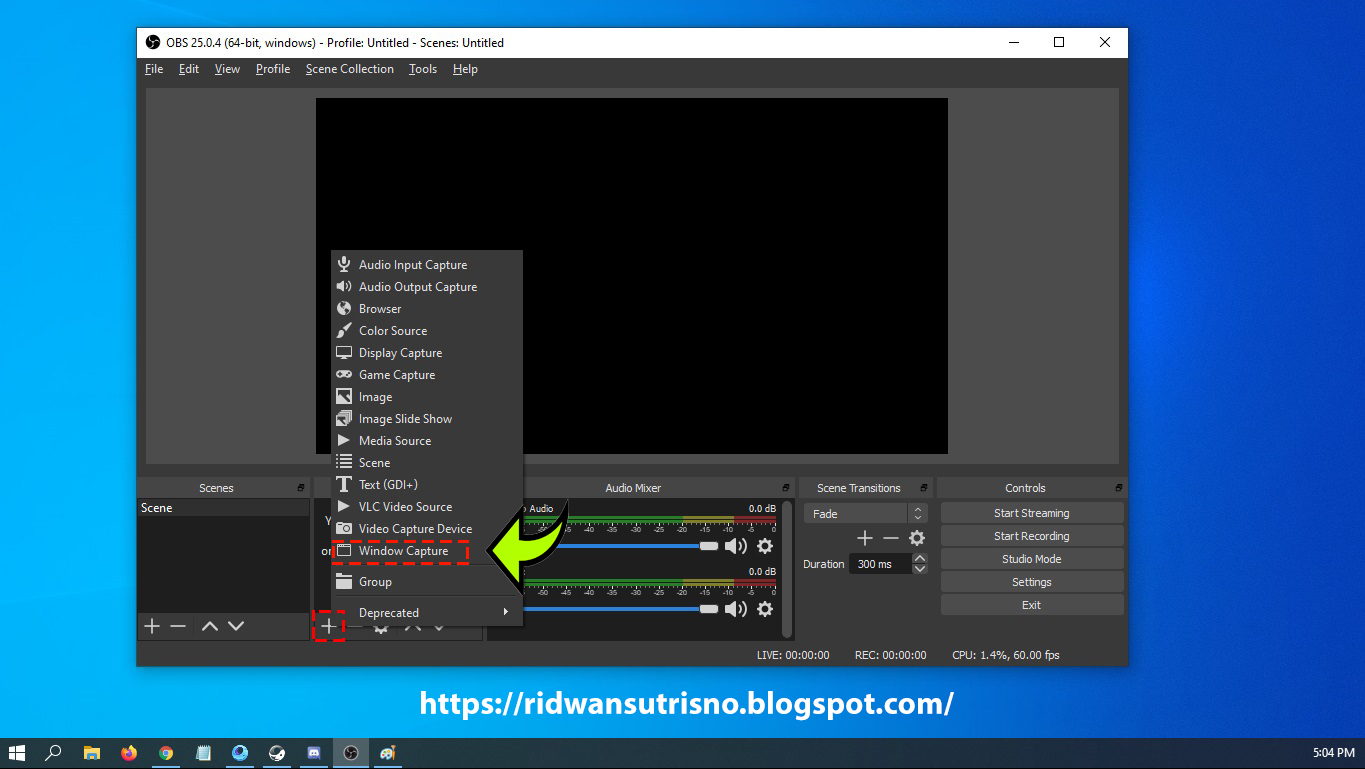Screen dimensions: 1365x769
Task: Click the add scene plus icon
Action: (x=152, y=626)
